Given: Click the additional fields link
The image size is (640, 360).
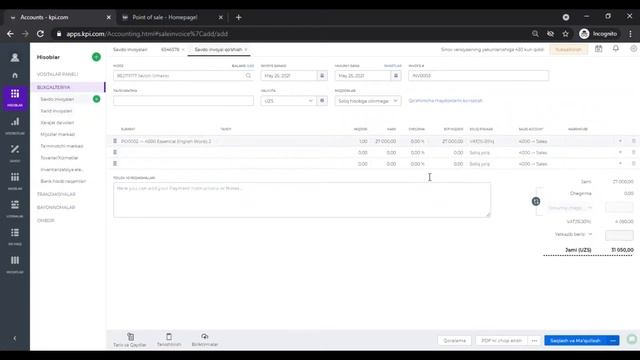Looking at the screenshot, I should tap(445, 100).
